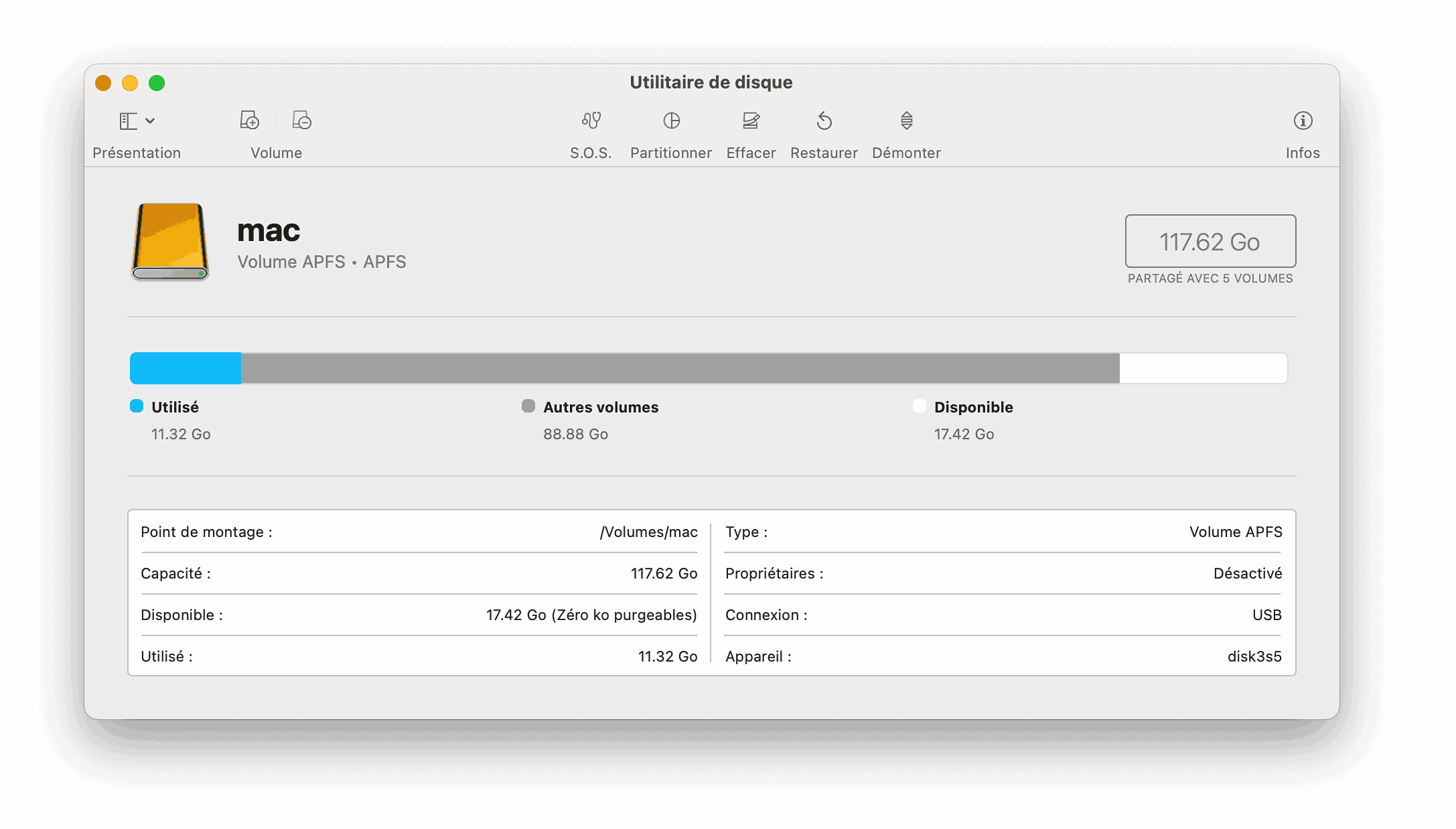
Task: Click the 'Connexion :' label
Action: click(766, 615)
